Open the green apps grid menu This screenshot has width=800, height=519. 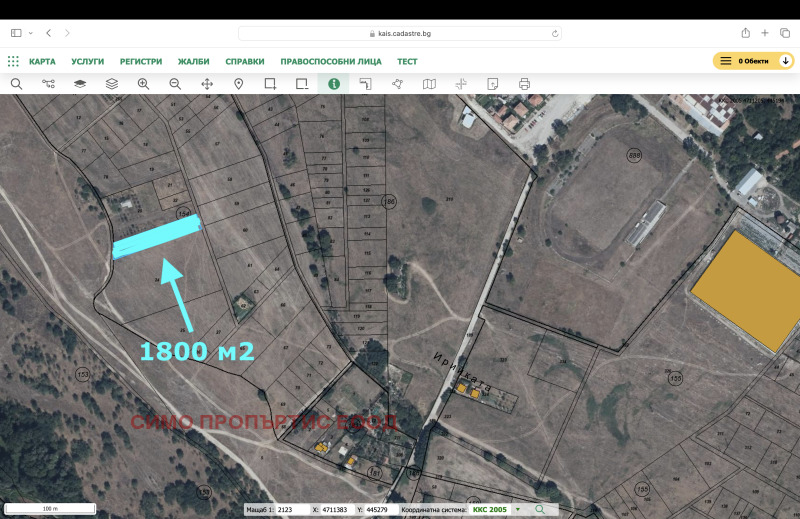pos(13,61)
